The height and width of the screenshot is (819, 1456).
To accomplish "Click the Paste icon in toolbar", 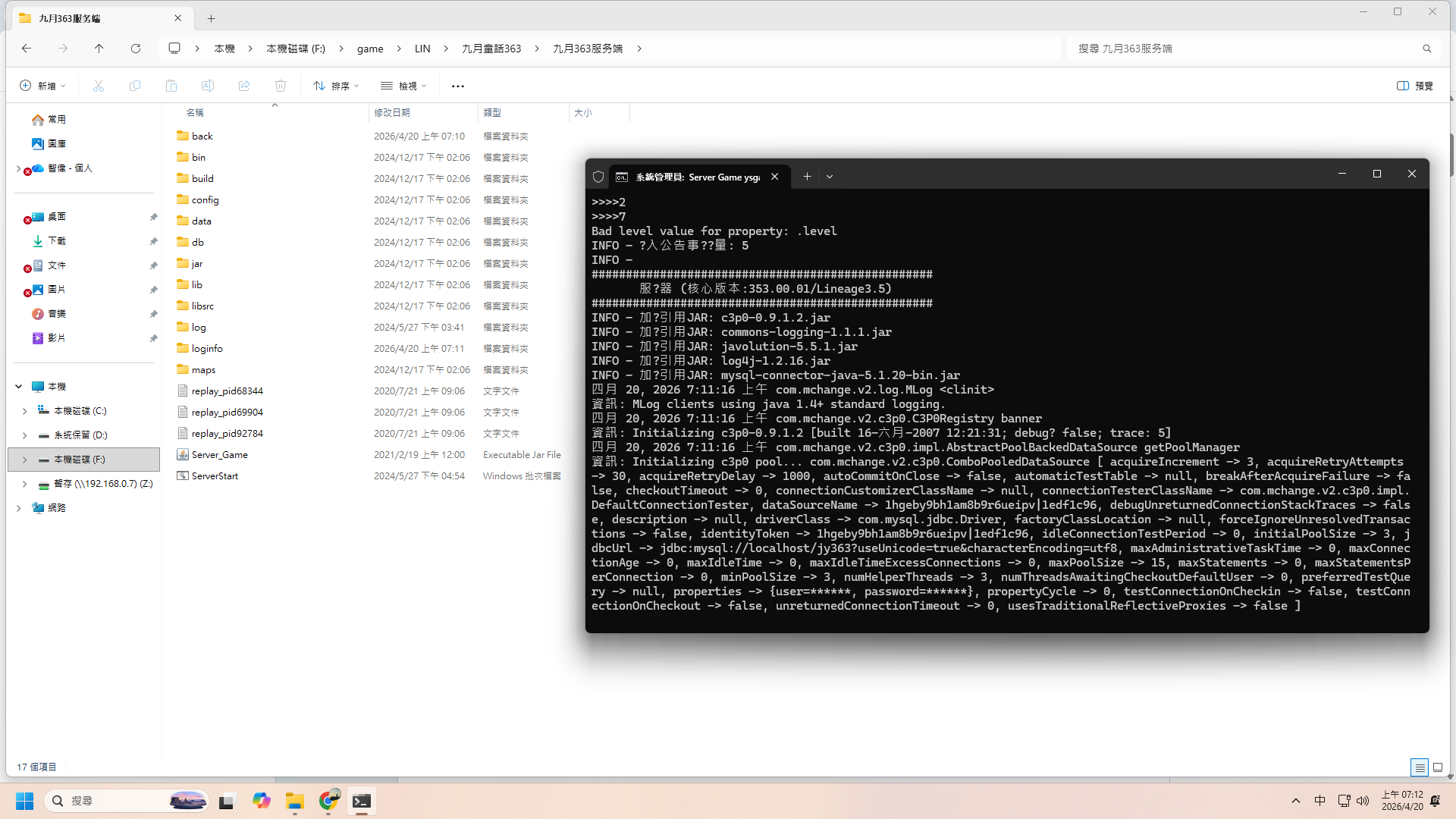I will pyautogui.click(x=171, y=86).
